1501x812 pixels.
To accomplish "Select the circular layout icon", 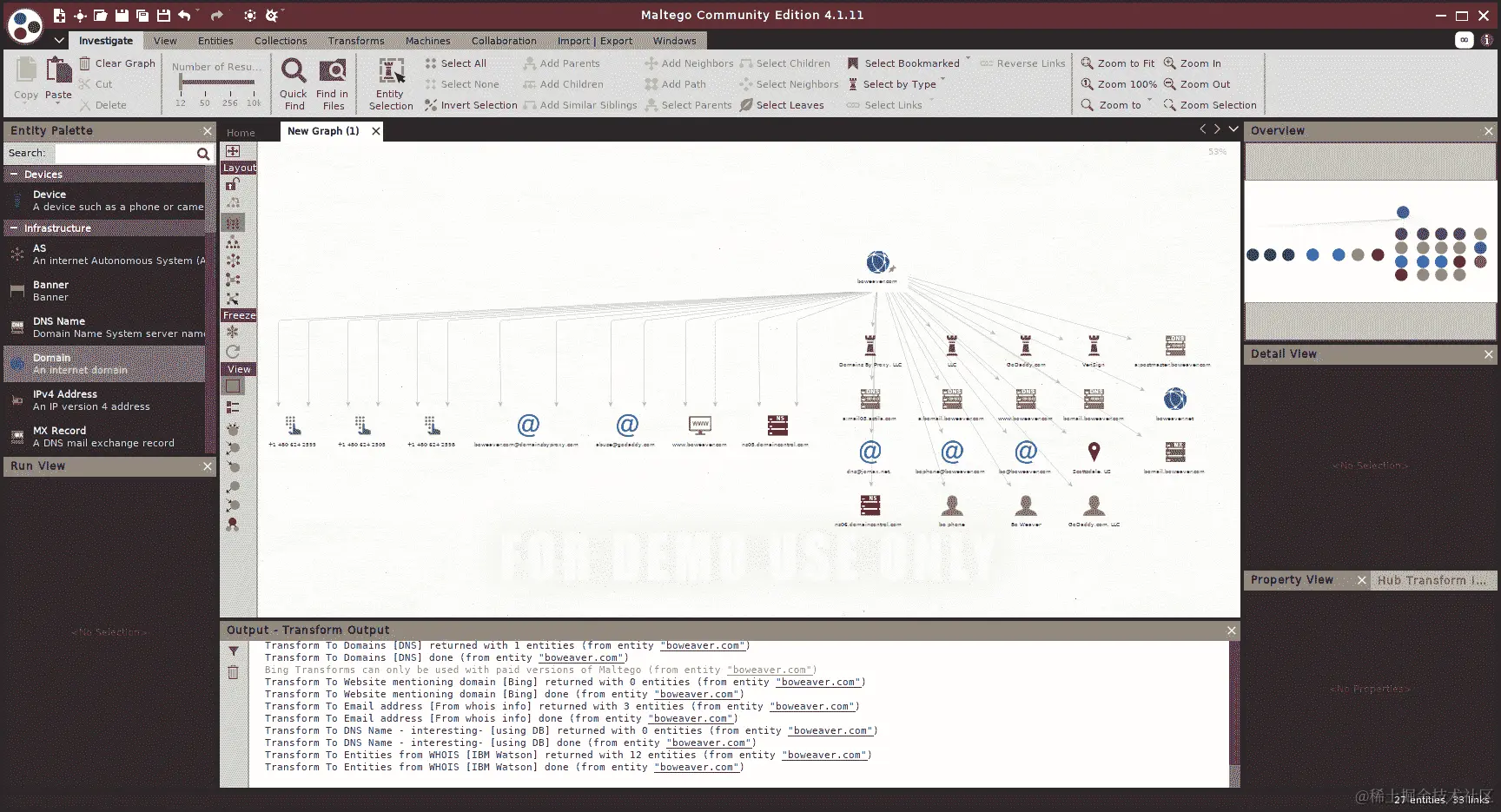I will pyautogui.click(x=233, y=261).
